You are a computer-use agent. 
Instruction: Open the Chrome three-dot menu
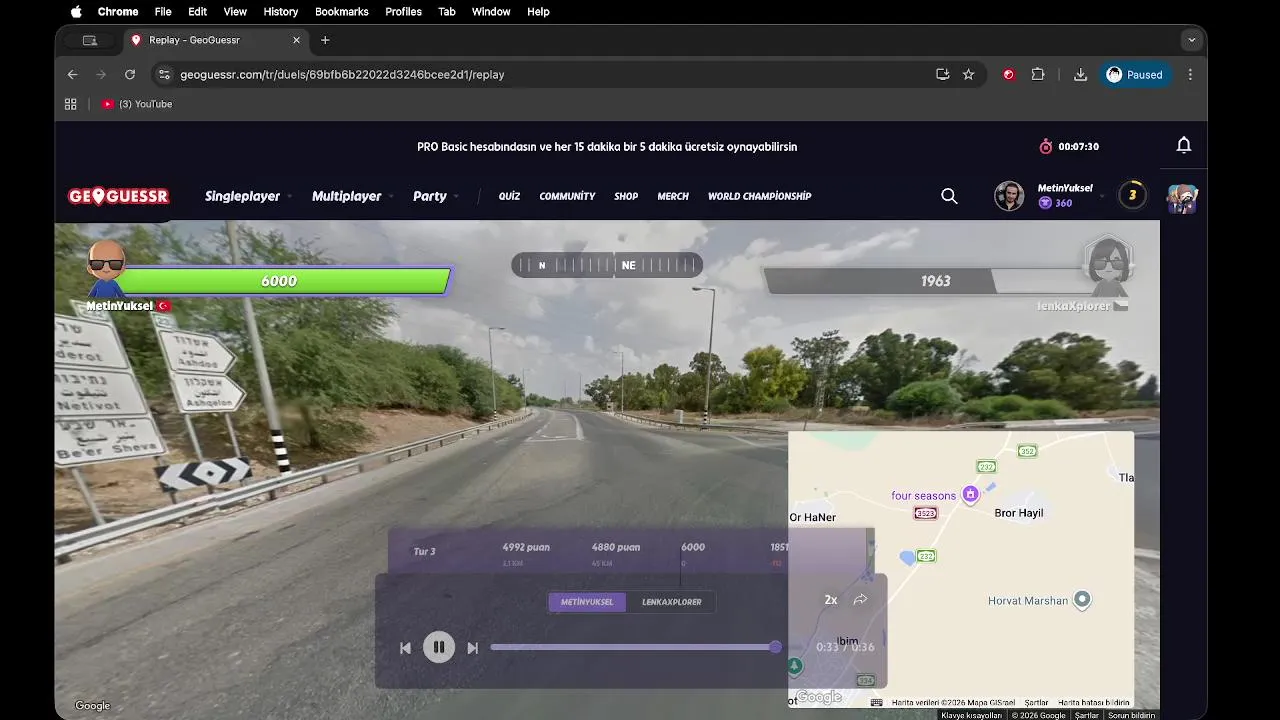click(x=1190, y=74)
